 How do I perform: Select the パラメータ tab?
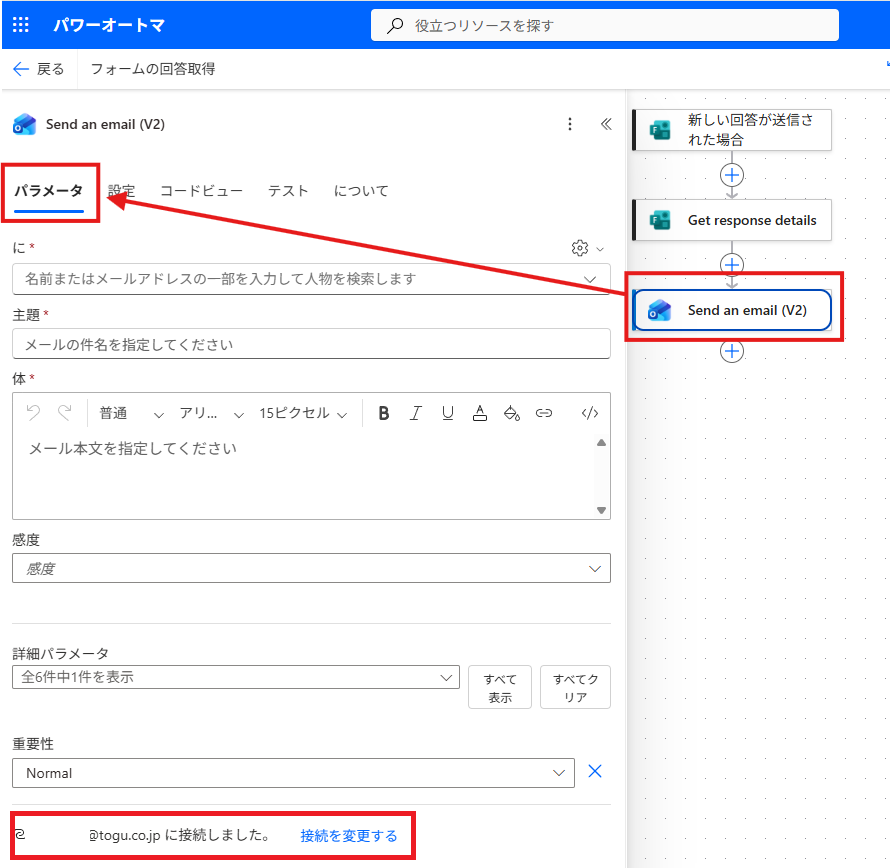click(49, 191)
